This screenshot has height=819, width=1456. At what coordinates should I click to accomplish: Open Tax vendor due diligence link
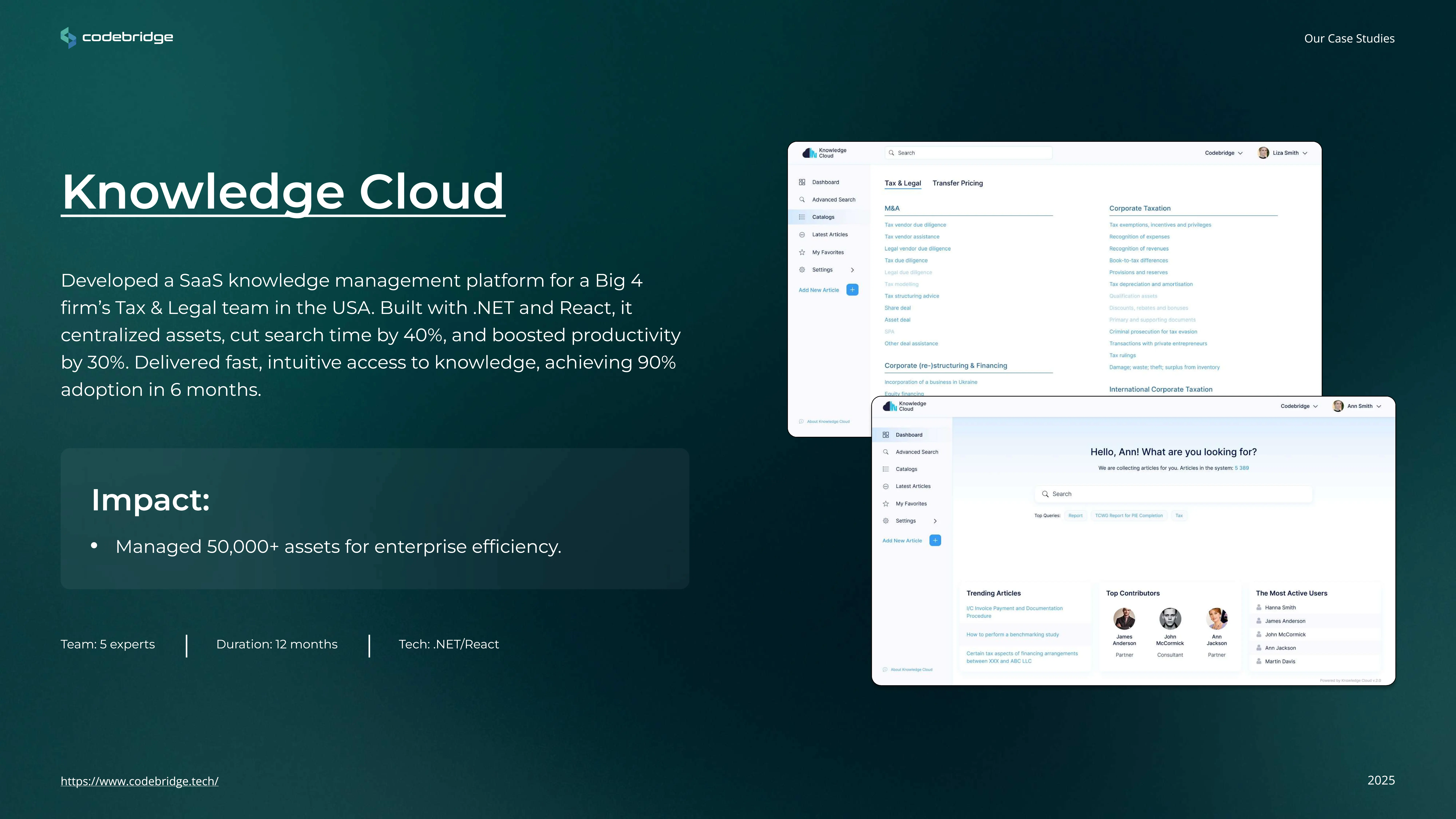915,225
